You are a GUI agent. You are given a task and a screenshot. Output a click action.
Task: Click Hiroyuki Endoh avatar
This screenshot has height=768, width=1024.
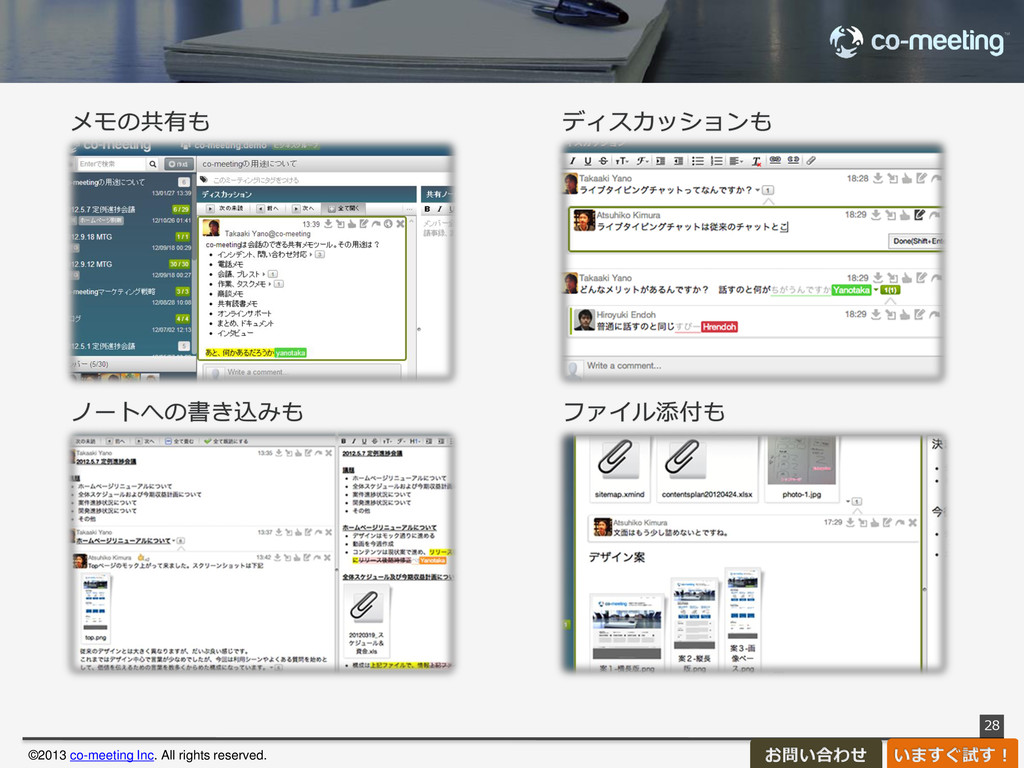[x=584, y=320]
